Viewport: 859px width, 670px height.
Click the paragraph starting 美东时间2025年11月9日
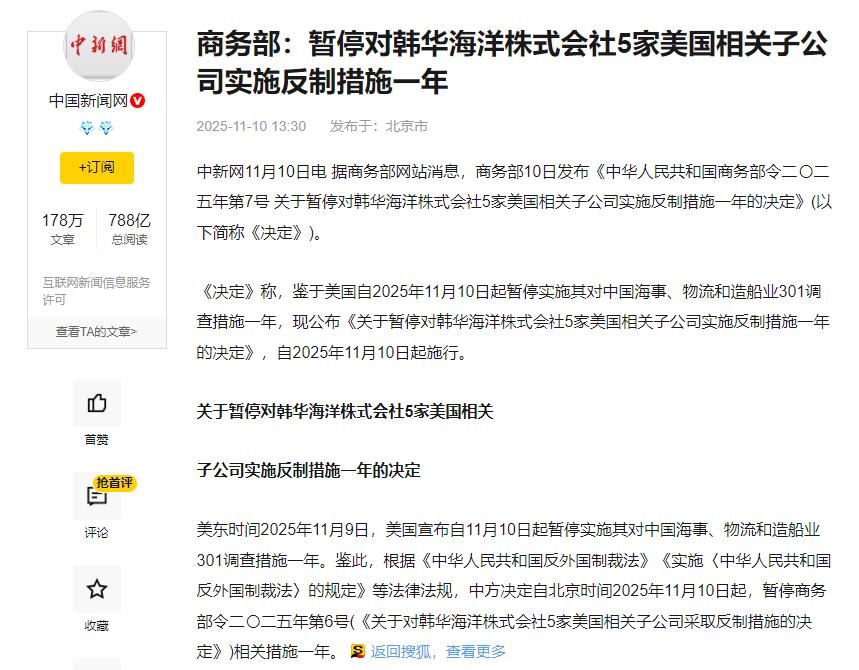pyautogui.click(x=514, y=591)
